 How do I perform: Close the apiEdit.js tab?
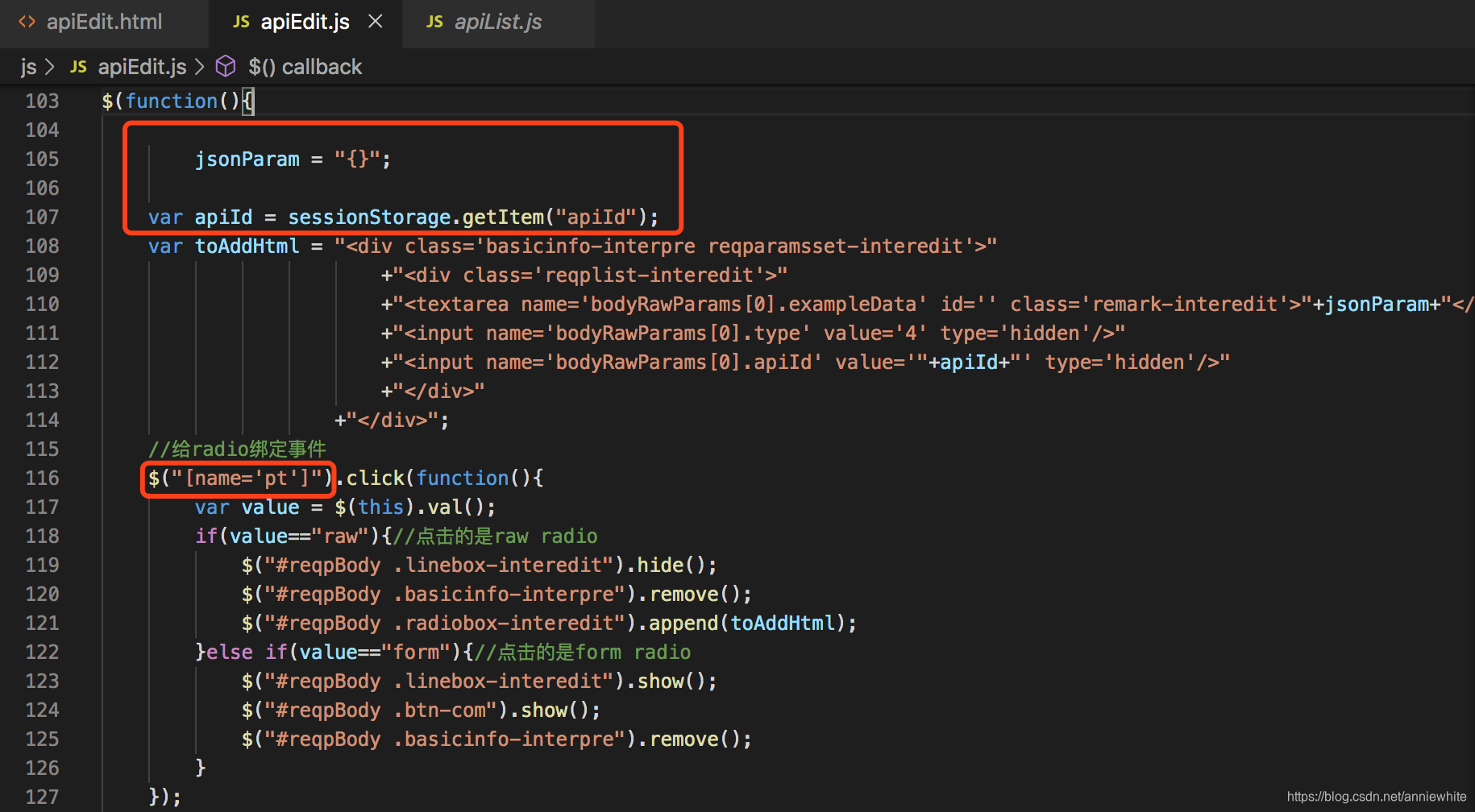(376, 22)
